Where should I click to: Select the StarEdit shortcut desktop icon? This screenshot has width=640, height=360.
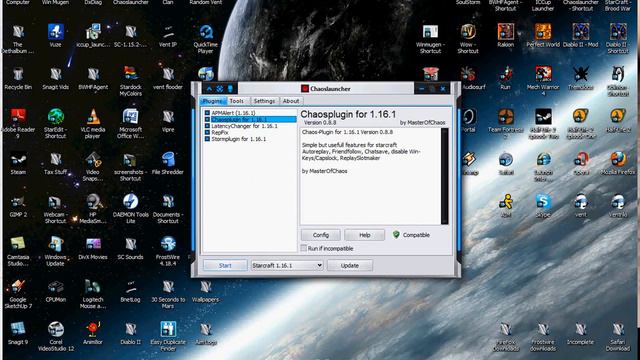click(x=56, y=124)
